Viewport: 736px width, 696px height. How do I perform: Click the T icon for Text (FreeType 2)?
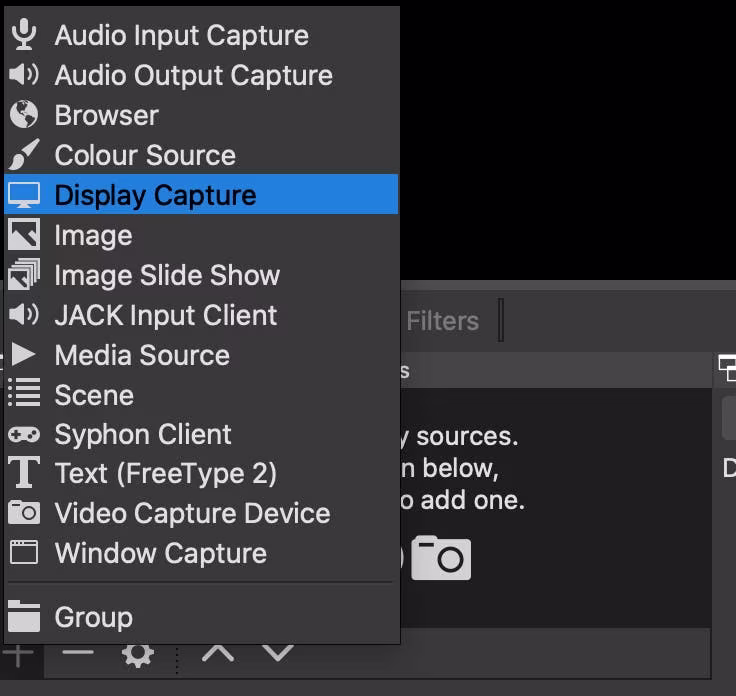23,473
